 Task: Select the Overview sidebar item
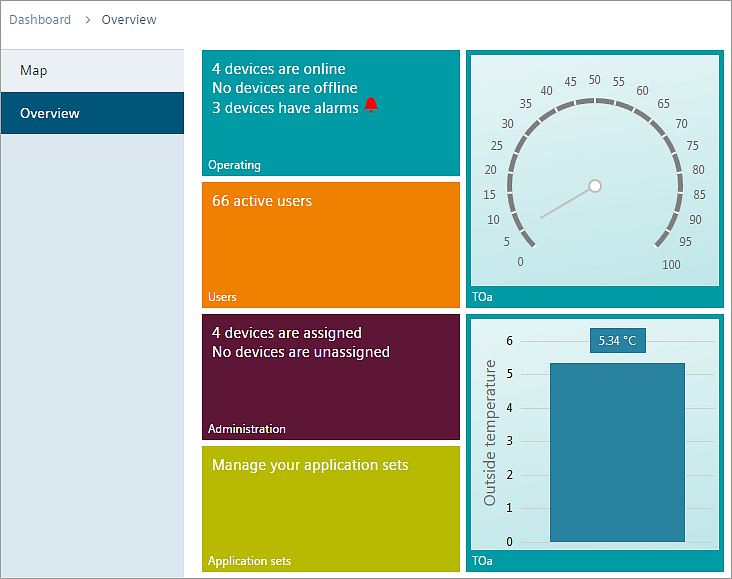point(92,113)
